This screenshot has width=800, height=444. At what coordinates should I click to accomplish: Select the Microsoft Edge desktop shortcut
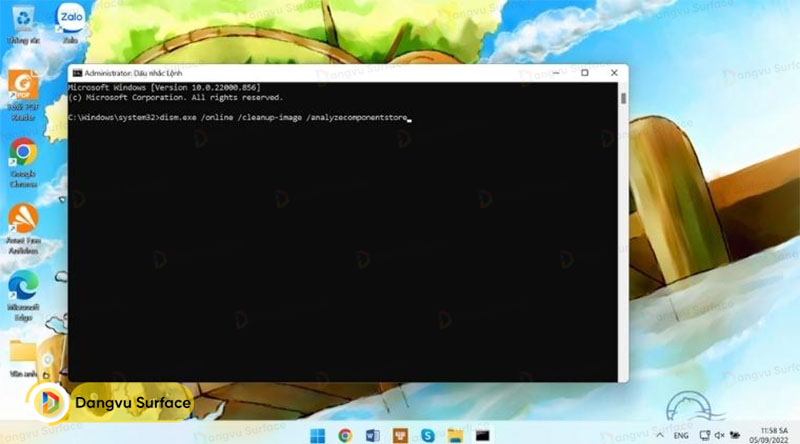pyautogui.click(x=23, y=296)
